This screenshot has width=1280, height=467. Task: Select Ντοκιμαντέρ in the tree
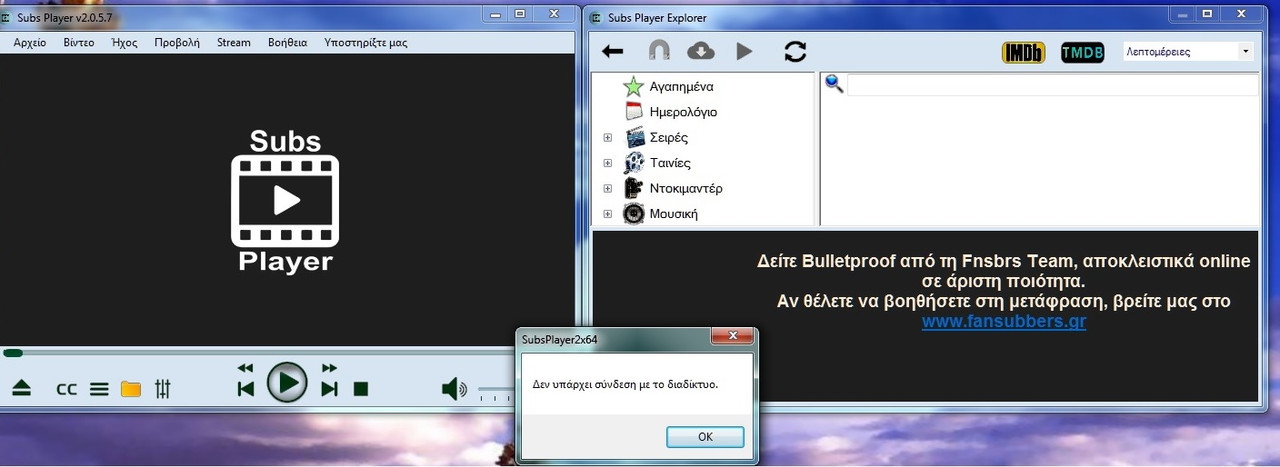(686, 188)
